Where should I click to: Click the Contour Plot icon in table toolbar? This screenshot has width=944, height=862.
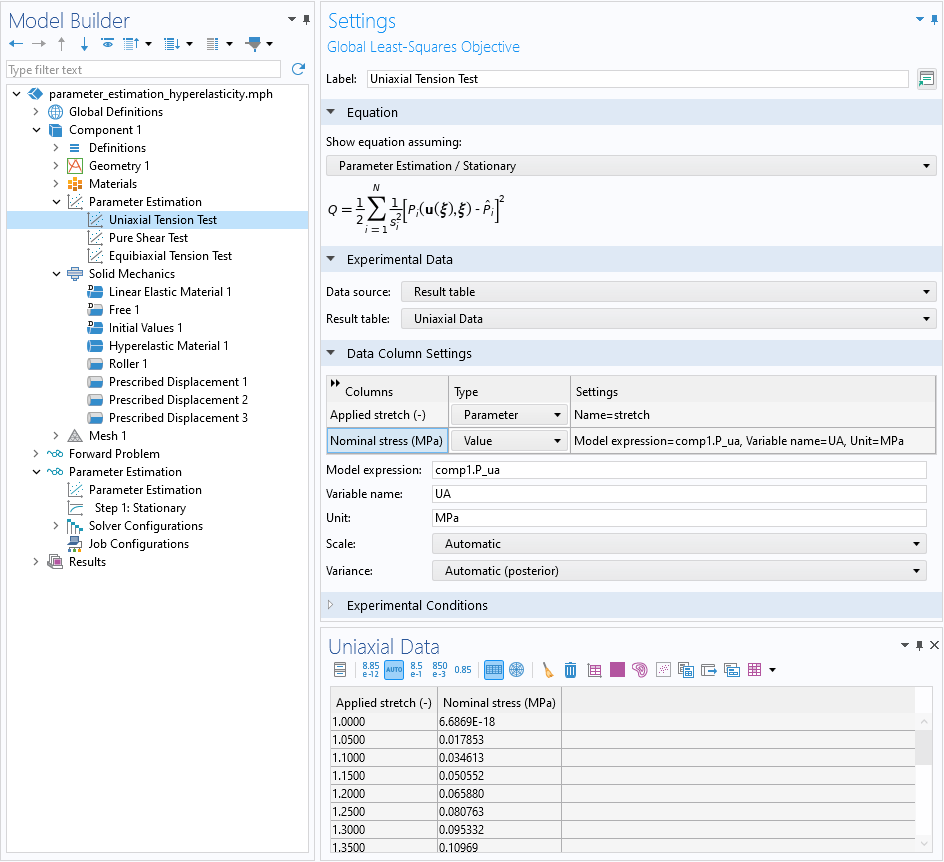(x=640, y=669)
